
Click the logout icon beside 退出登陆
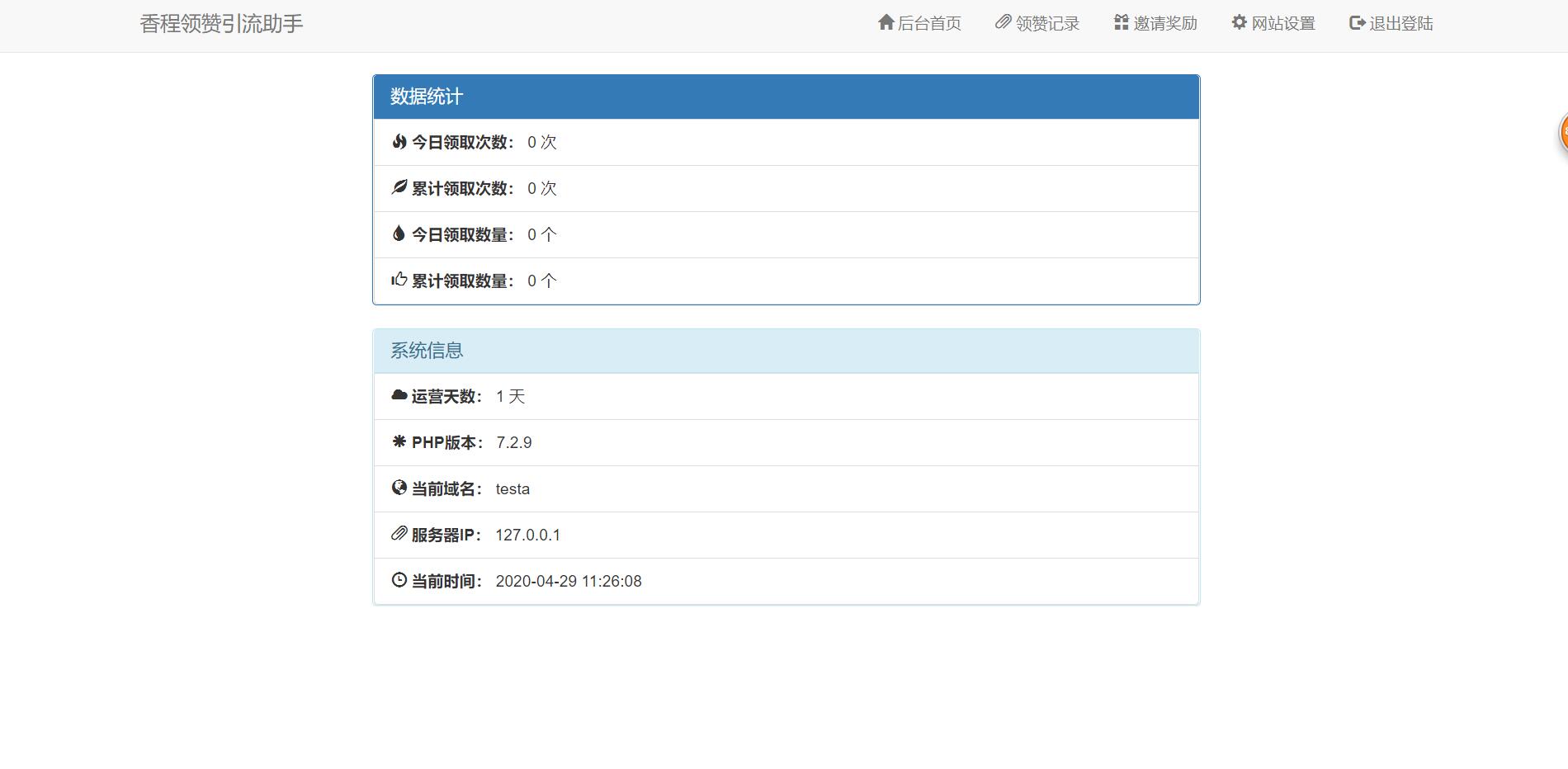point(1356,22)
